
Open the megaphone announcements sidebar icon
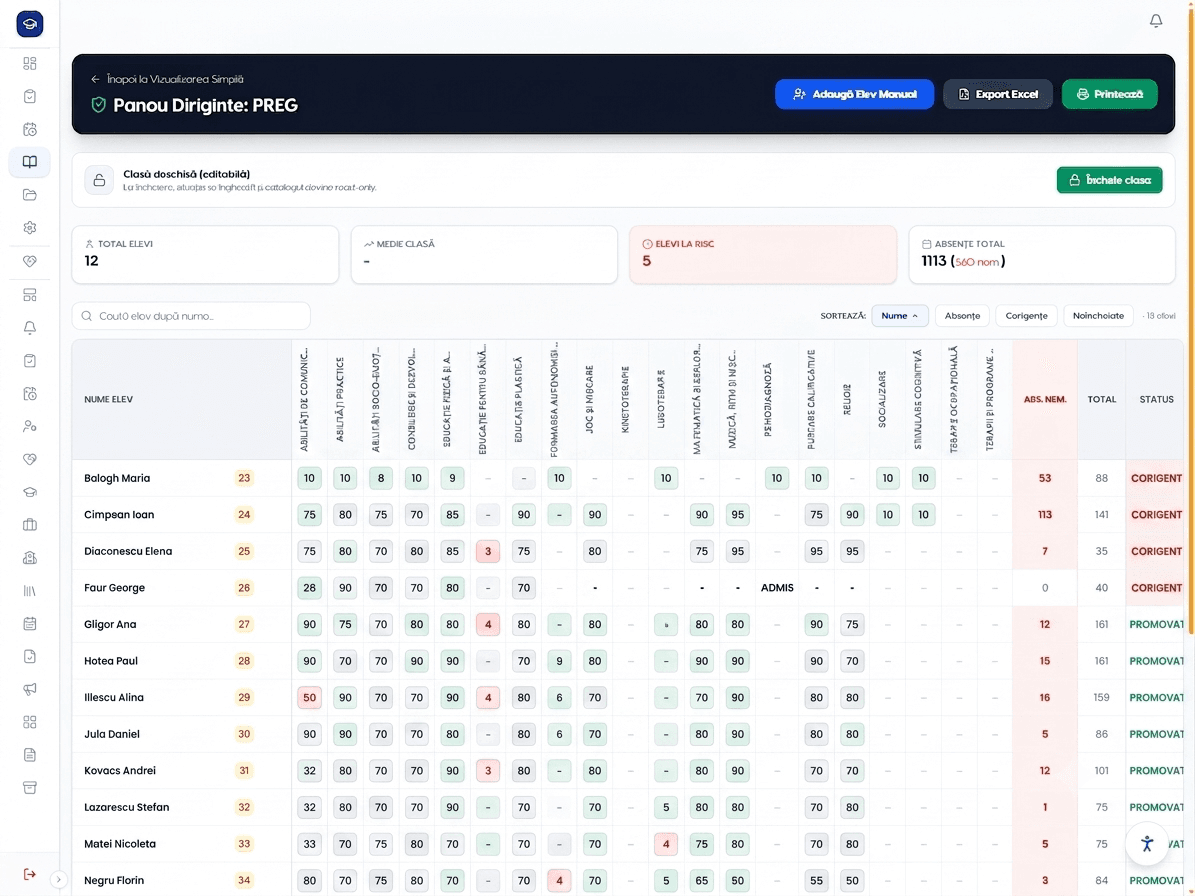point(30,689)
